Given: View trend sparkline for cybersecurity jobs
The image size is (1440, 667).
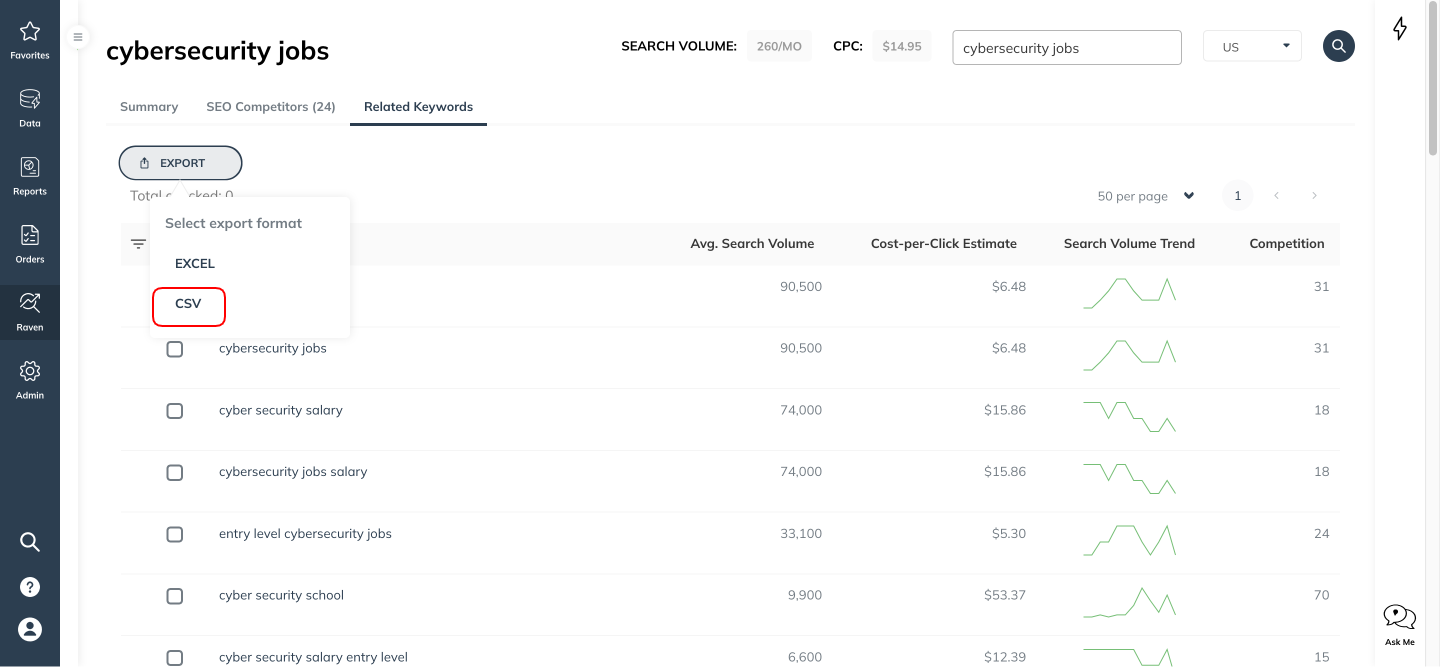Looking at the screenshot, I should pyautogui.click(x=1130, y=355).
